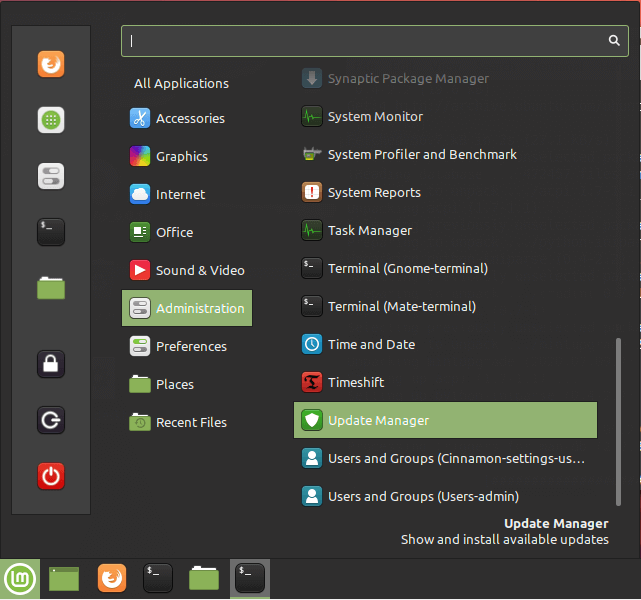Open the Sound & Video category
This screenshot has width=641, height=600.
[199, 270]
